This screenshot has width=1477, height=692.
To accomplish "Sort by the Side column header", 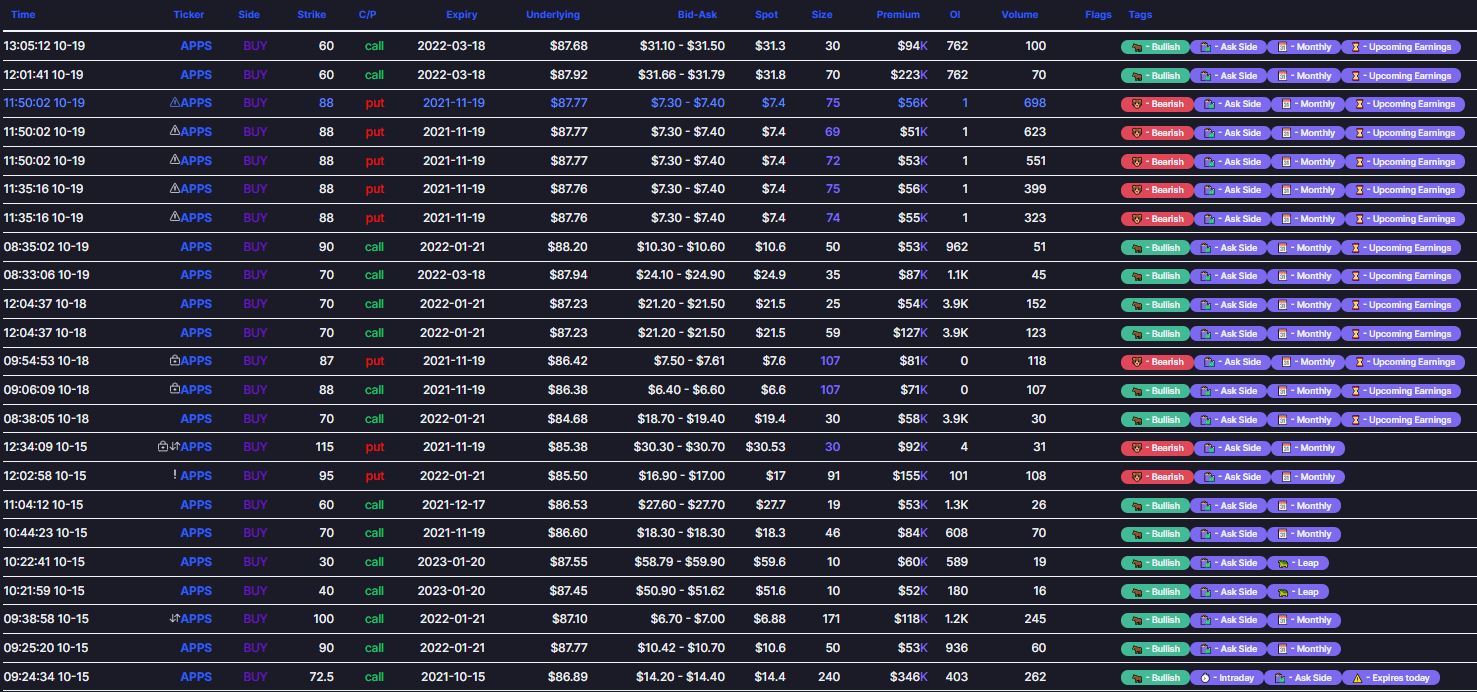I will pyautogui.click(x=249, y=15).
